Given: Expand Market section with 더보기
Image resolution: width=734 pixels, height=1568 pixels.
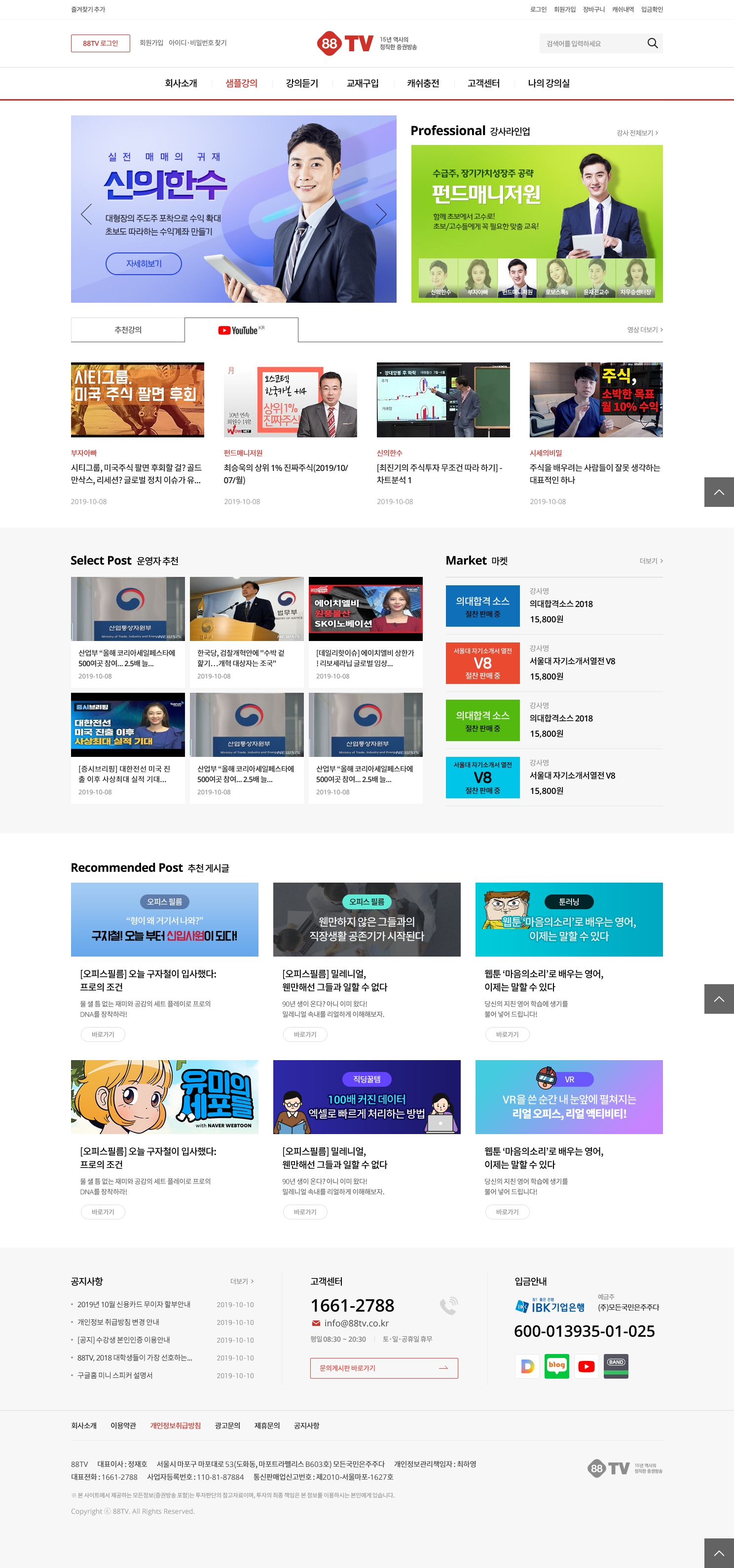Looking at the screenshot, I should pos(651,561).
